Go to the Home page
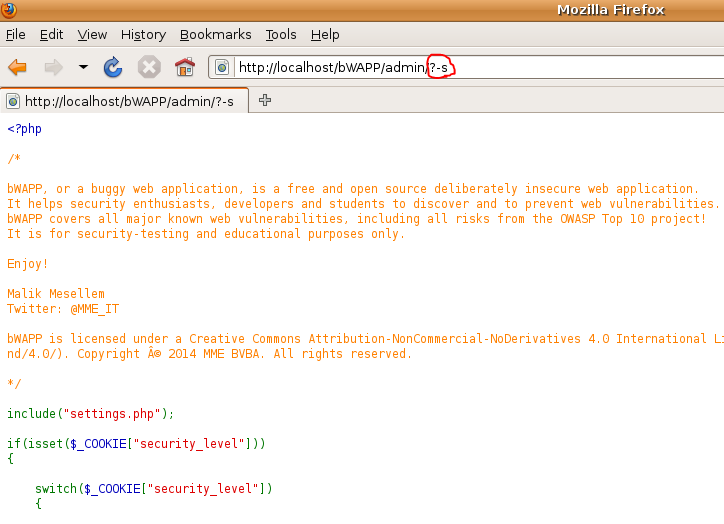 (185, 67)
